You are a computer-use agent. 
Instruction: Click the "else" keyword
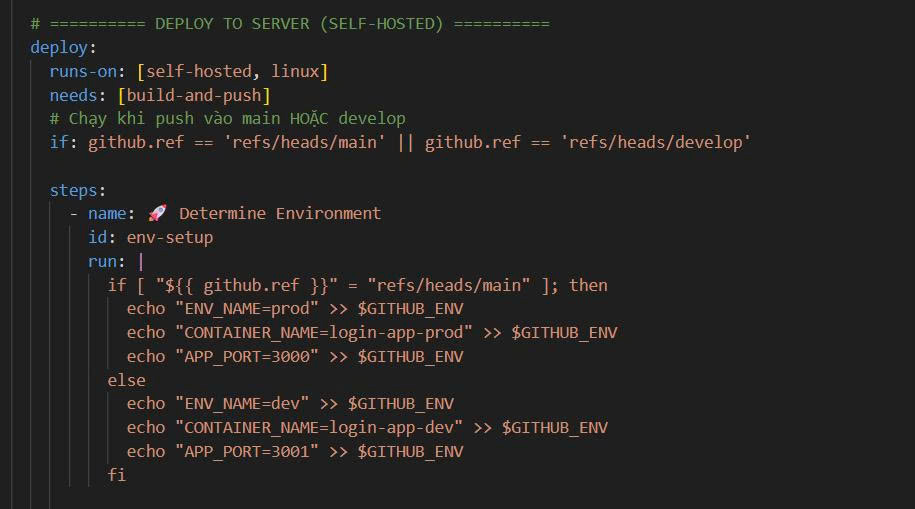click(x=127, y=380)
